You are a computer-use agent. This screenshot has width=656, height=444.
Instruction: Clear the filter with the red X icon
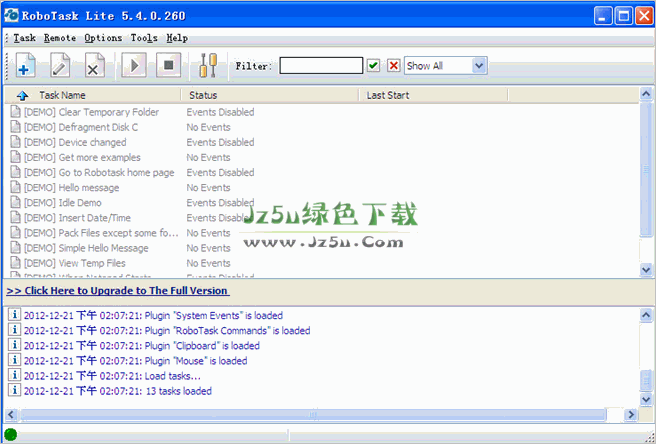coord(393,66)
